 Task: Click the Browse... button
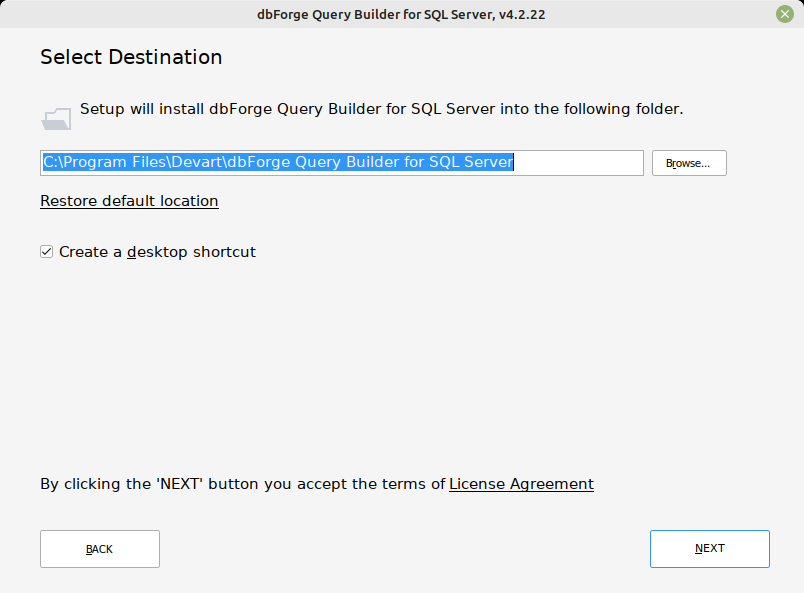[689, 163]
